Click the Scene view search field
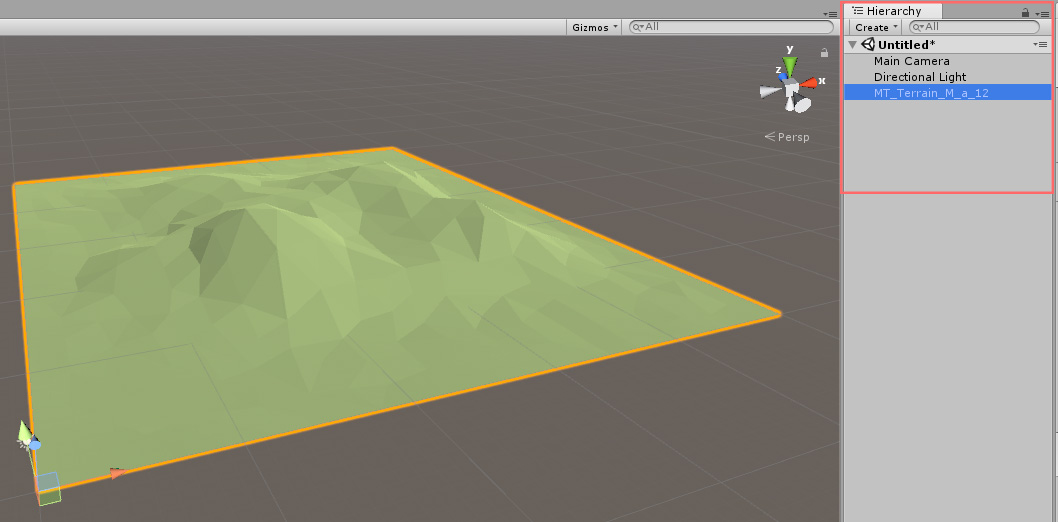 pyautogui.click(x=731, y=27)
